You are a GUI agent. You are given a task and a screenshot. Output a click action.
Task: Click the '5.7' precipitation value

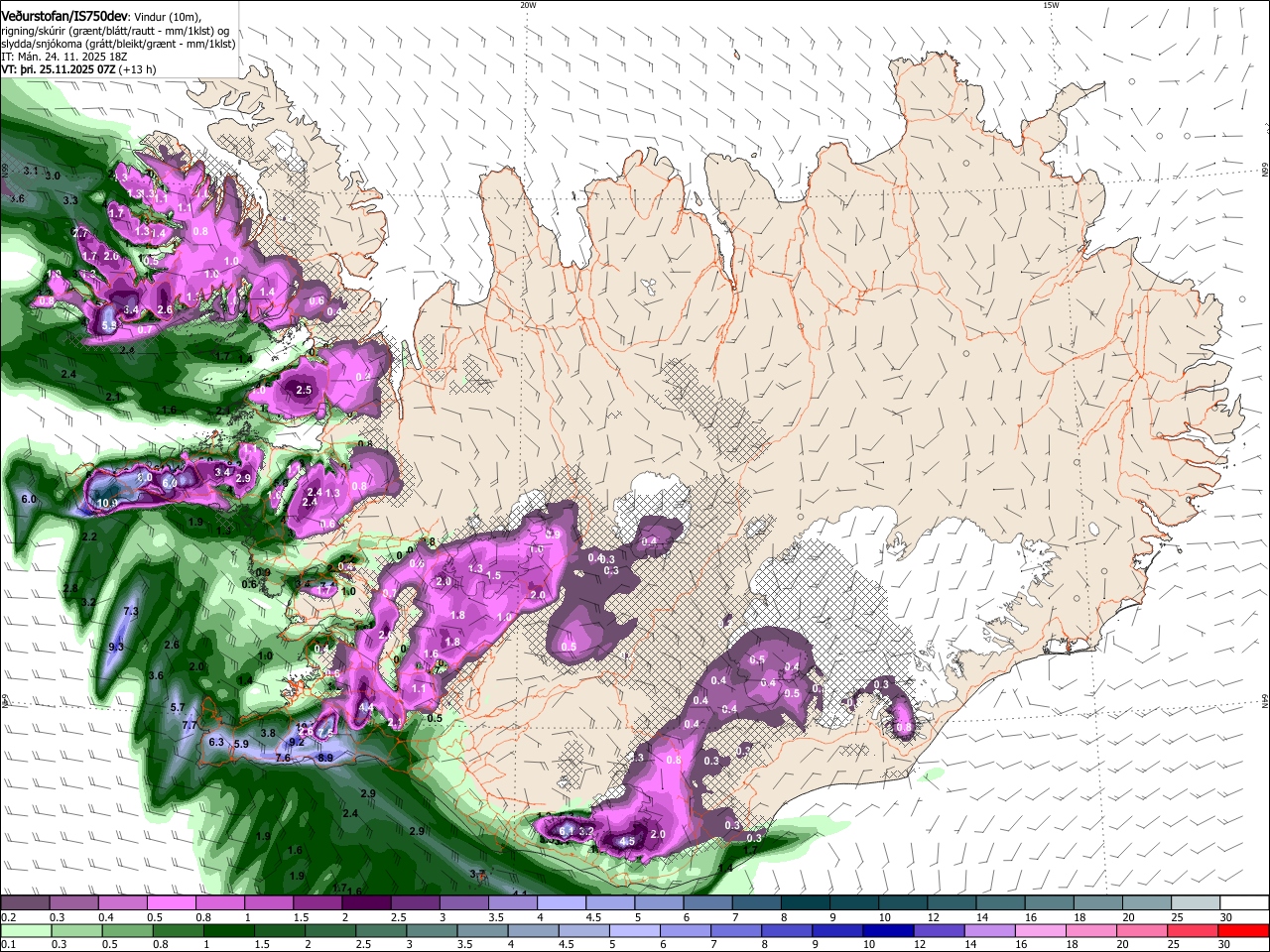point(178,707)
